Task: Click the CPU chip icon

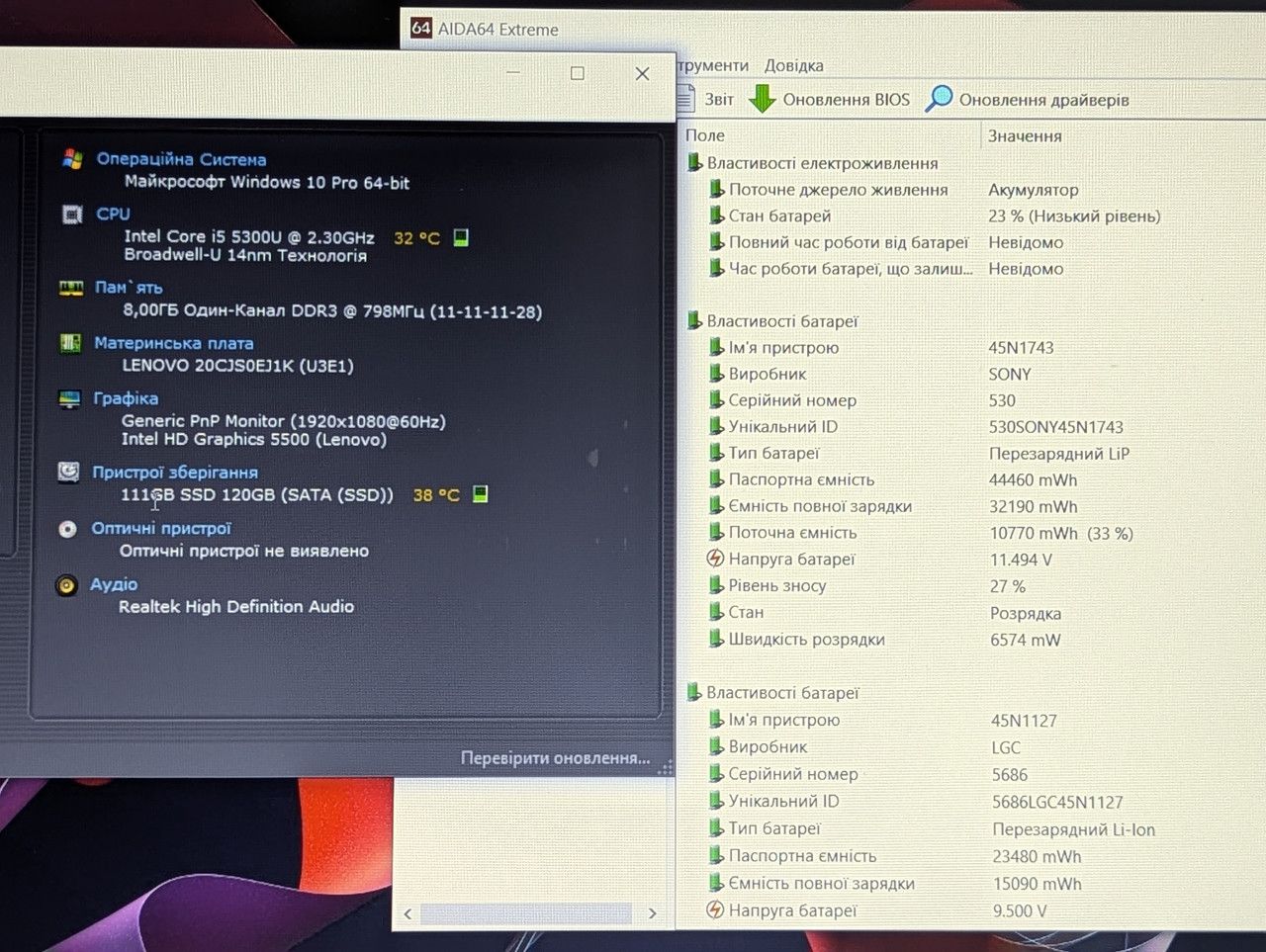Action: pyautogui.click(x=72, y=215)
